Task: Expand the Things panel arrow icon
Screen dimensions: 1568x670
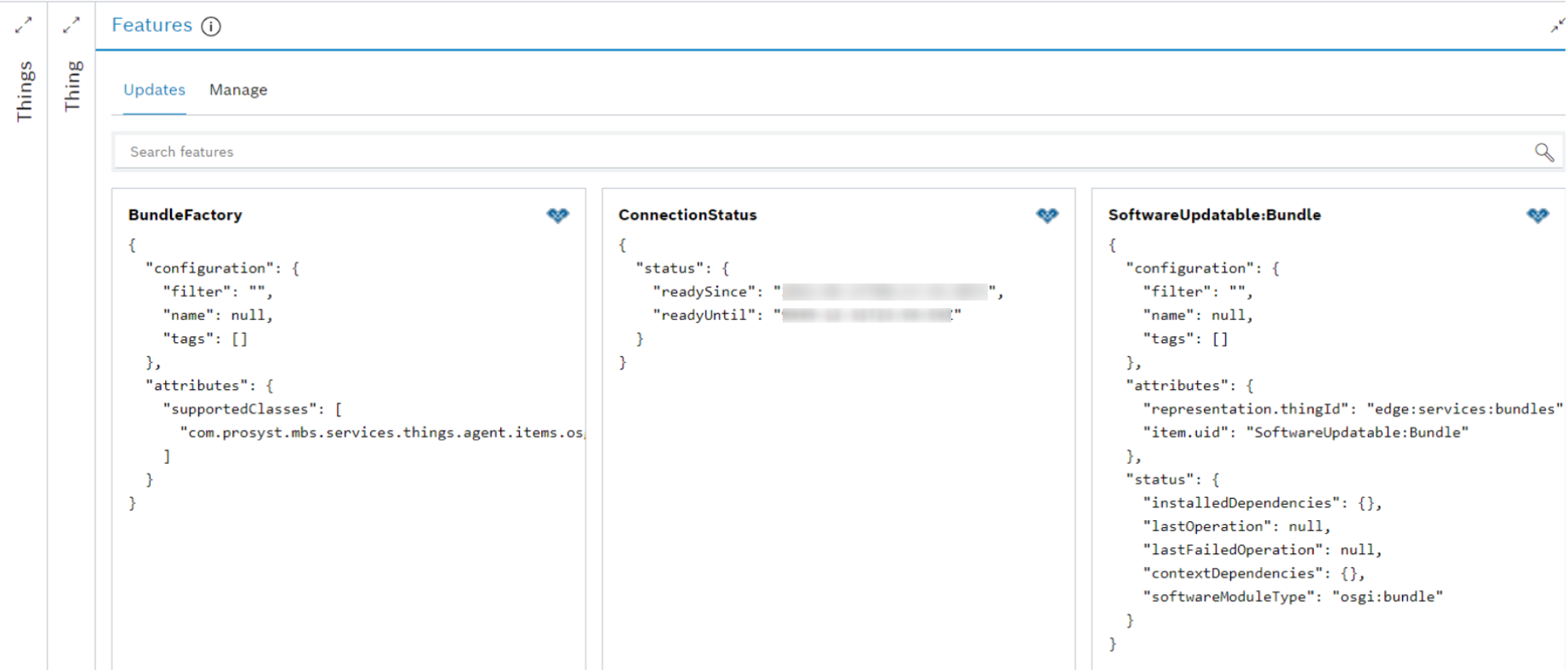Action: coord(24,26)
